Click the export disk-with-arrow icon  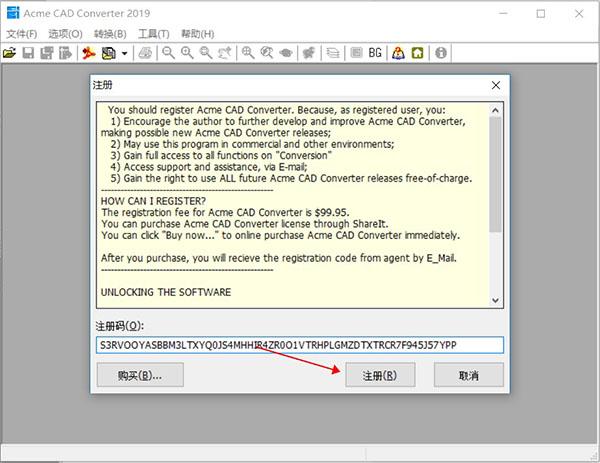click(x=65, y=53)
